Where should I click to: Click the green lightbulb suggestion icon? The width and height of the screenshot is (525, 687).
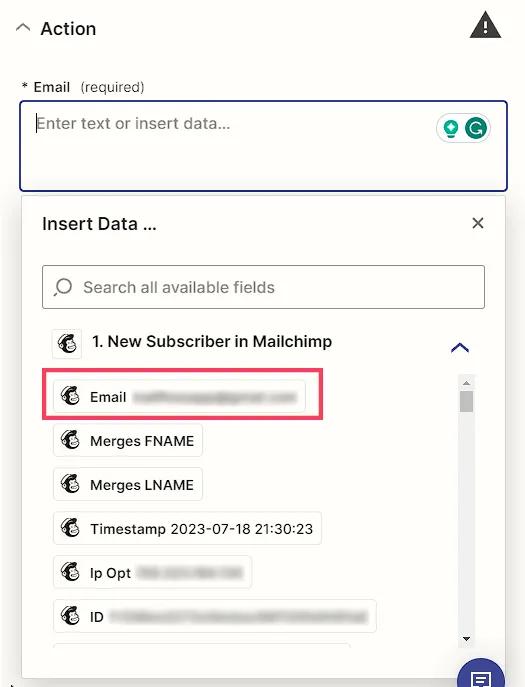point(451,128)
